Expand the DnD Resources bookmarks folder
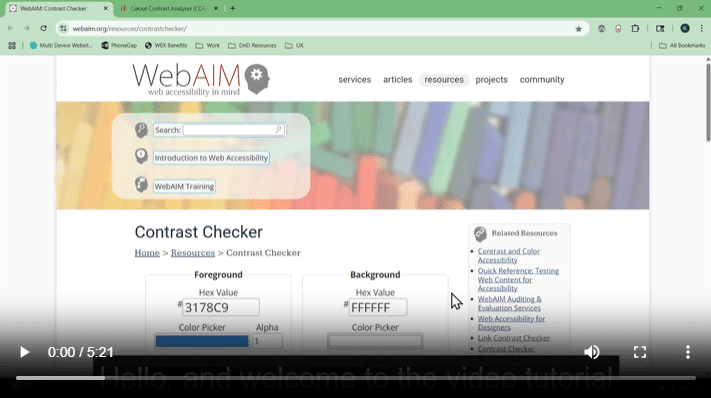711x398 pixels. pos(252,45)
